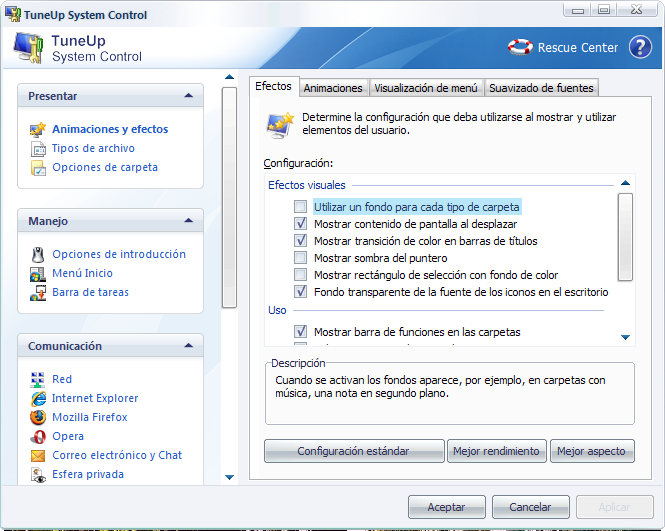
Task: Collapse the Manejo panel section
Action: (188, 221)
